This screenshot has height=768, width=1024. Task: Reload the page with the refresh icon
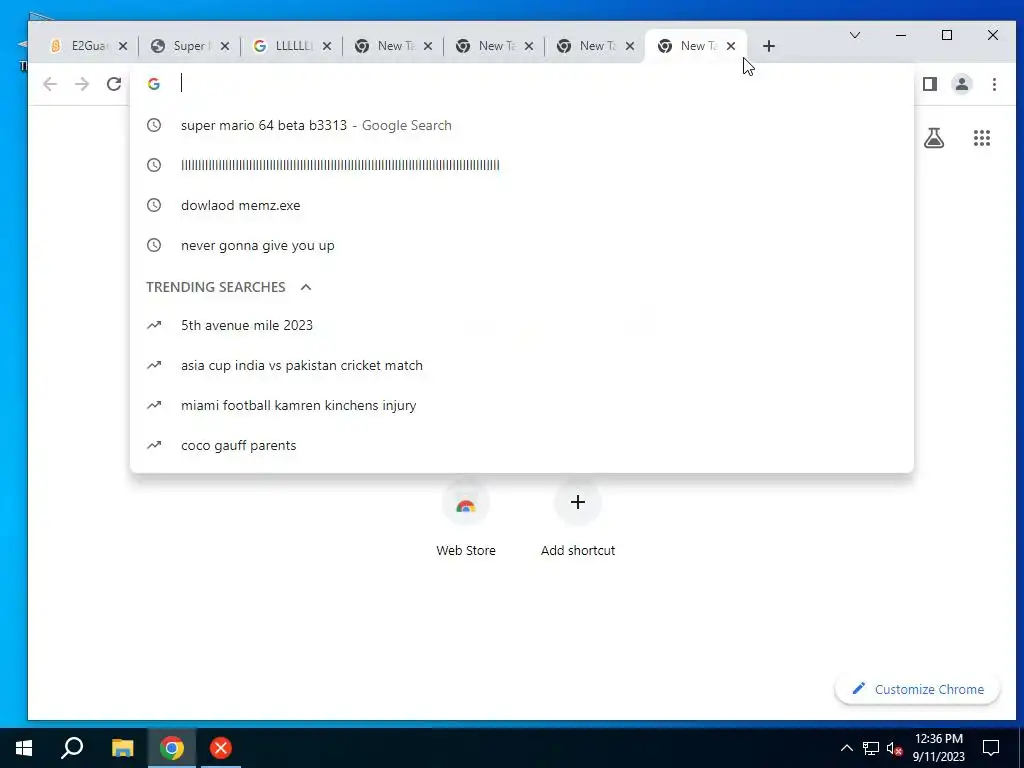(114, 84)
